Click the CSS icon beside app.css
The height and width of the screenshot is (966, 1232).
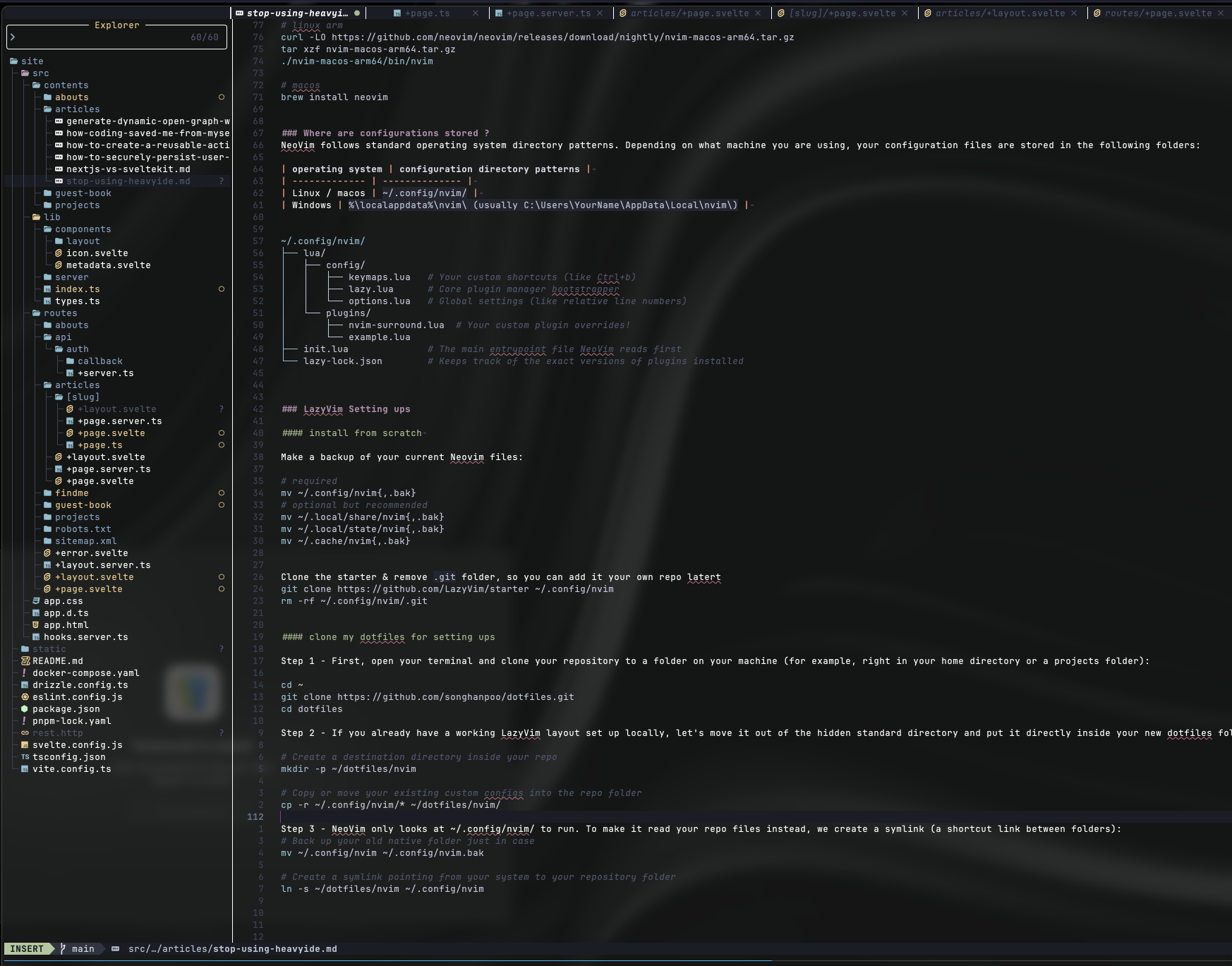pyautogui.click(x=37, y=601)
